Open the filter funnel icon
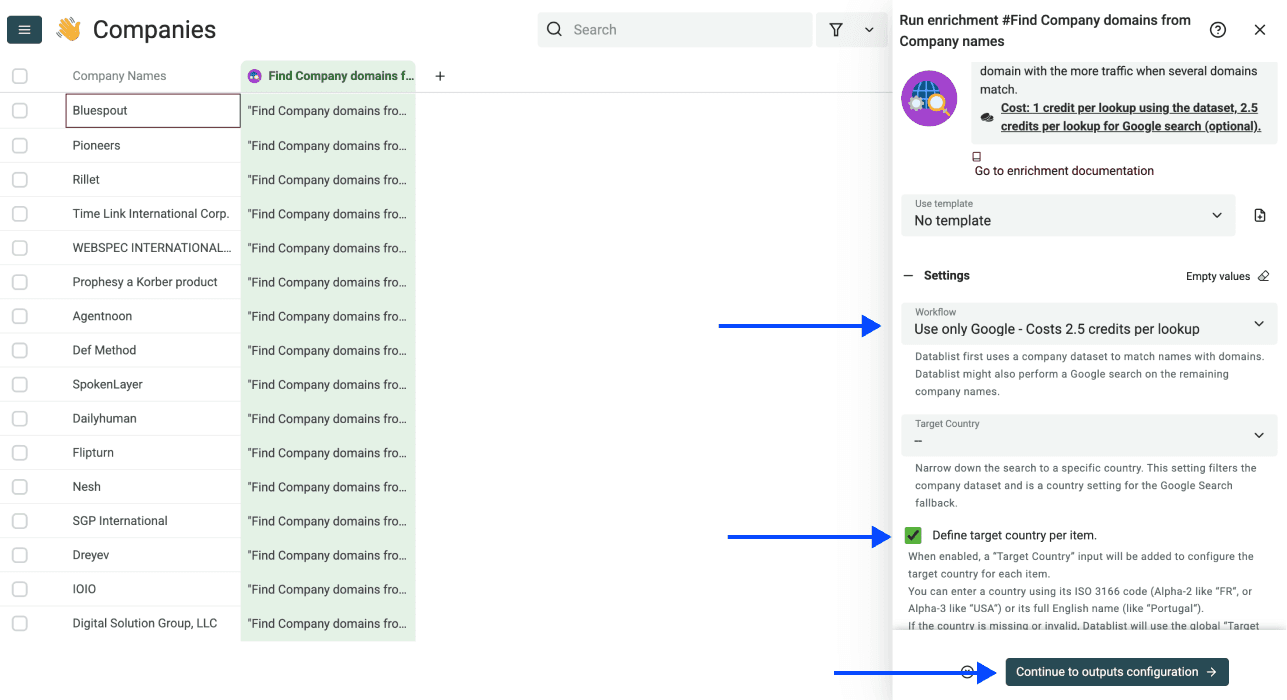The image size is (1287, 700). (x=836, y=29)
